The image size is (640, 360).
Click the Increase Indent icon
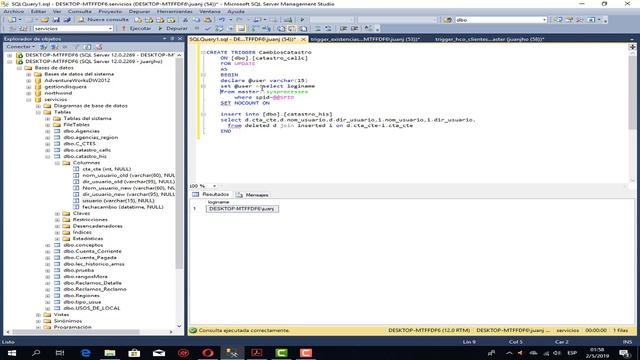click(354, 29)
